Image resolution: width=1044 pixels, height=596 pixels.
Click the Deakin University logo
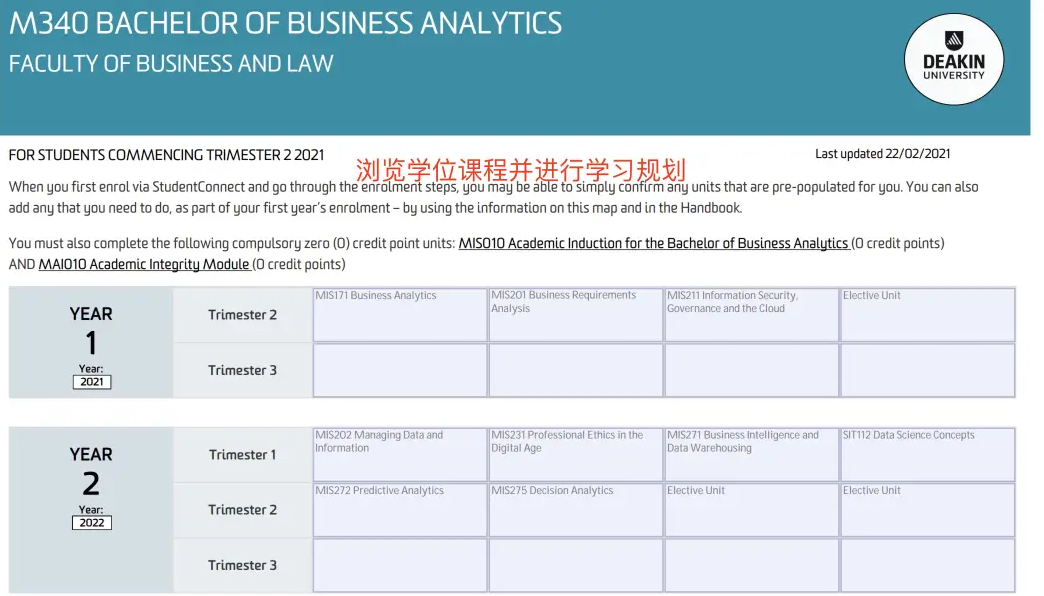pos(953,59)
